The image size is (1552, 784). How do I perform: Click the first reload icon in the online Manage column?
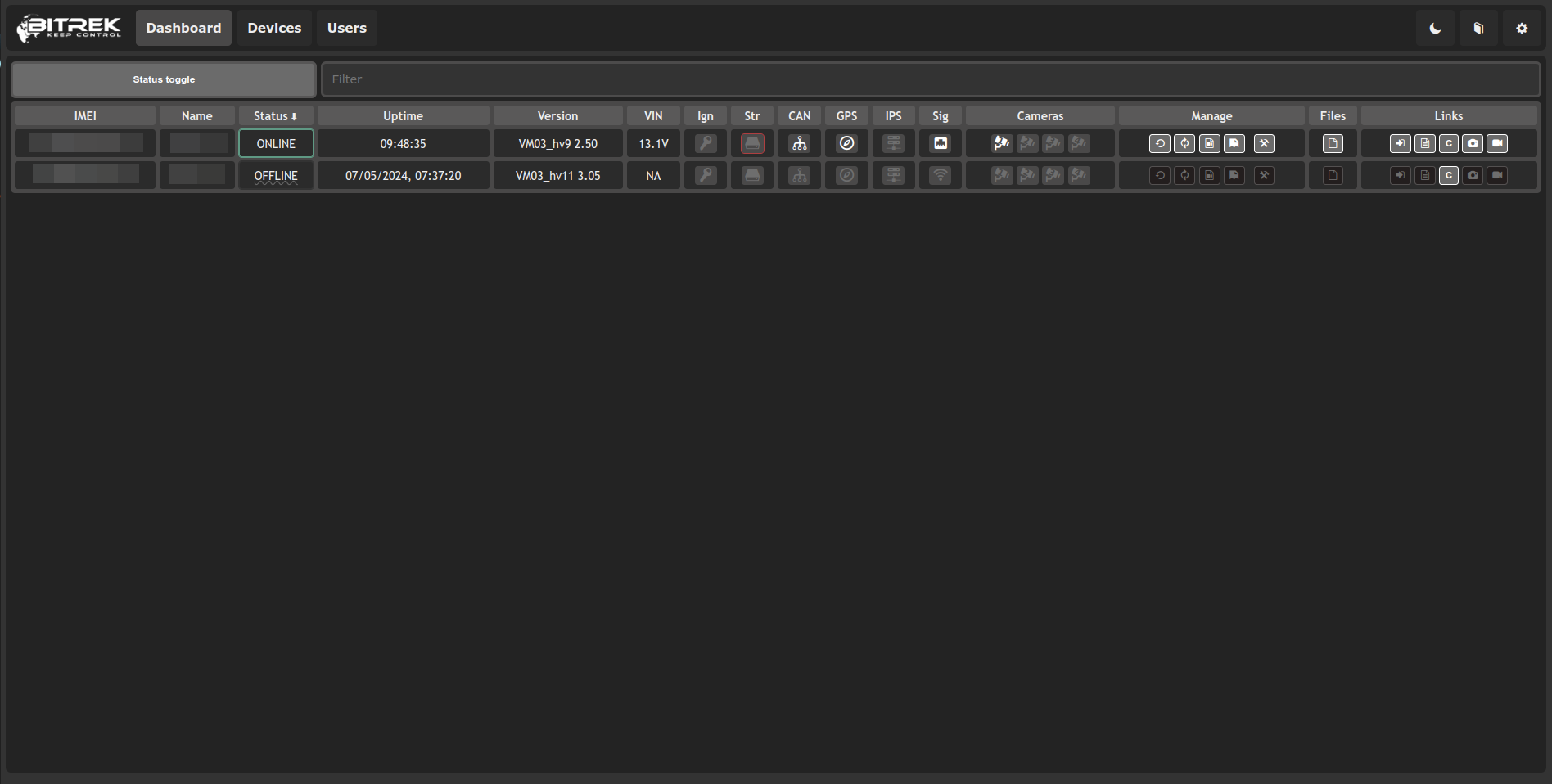click(x=1159, y=144)
